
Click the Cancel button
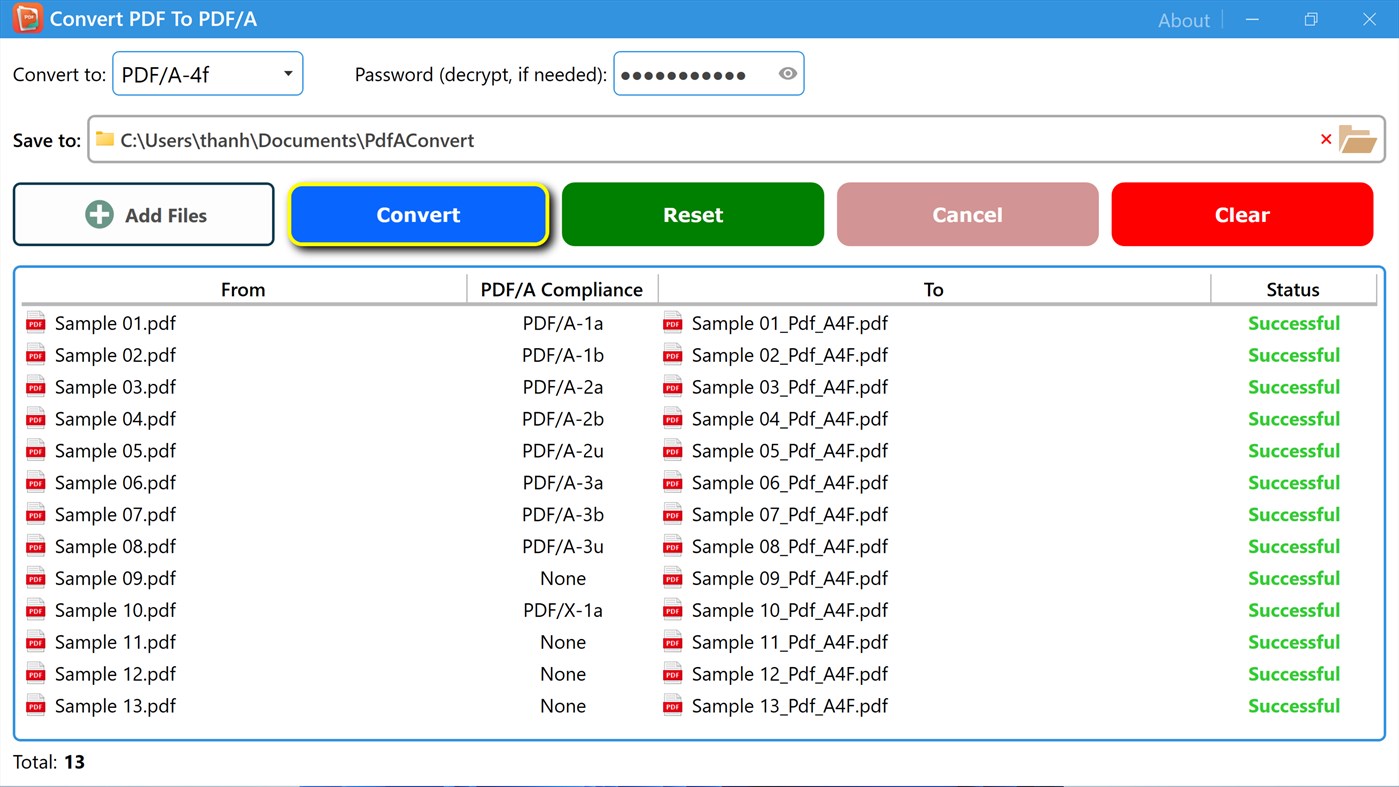pos(967,214)
